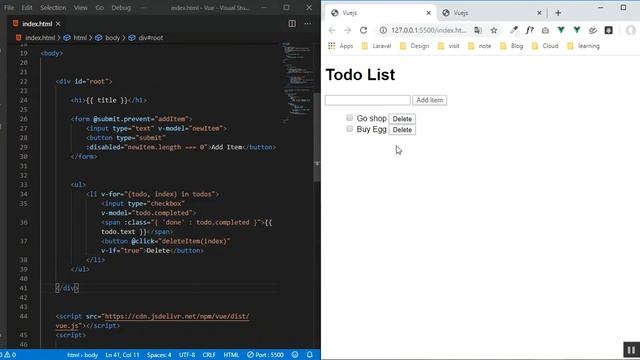Open the Go menu
640x360 pixels.
tap(100, 7)
